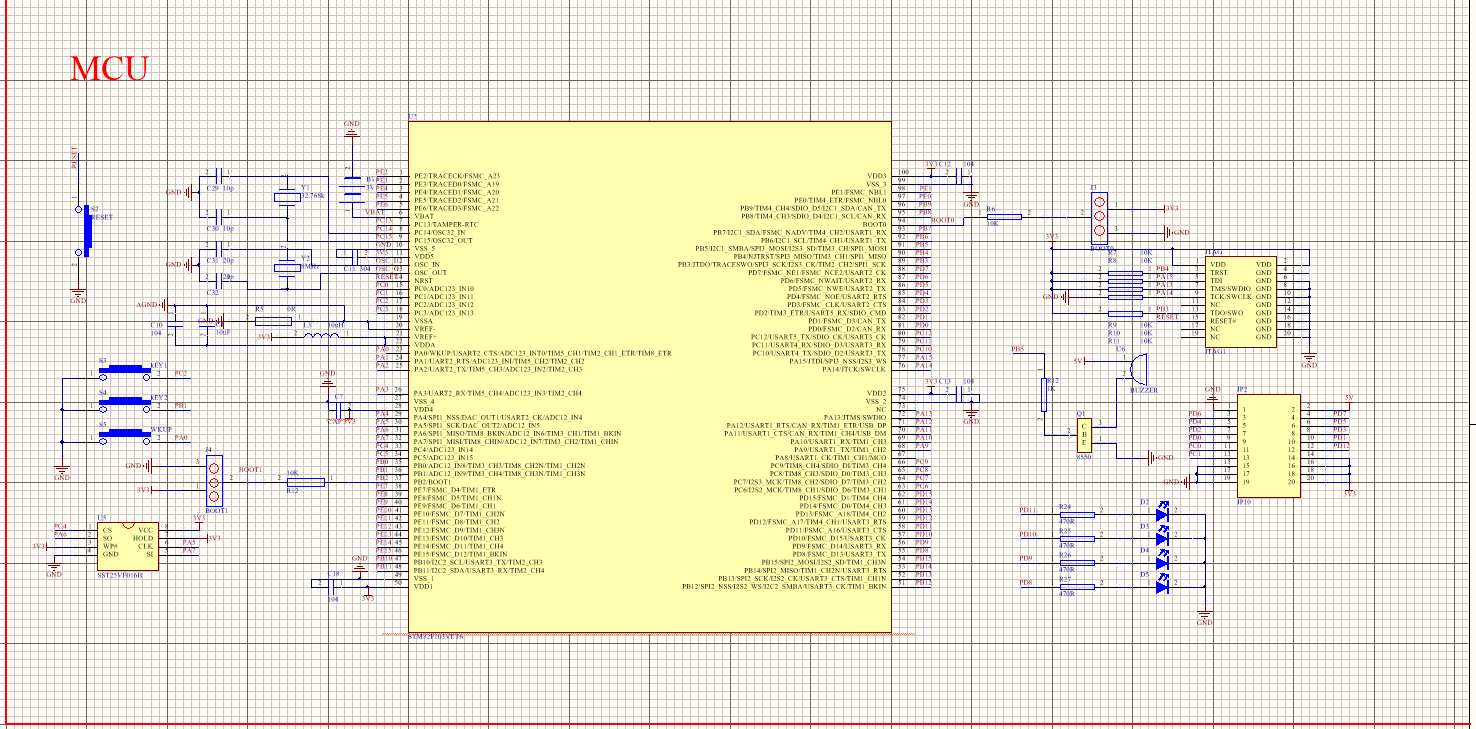Select the 8550 transistor Q1
Viewport: 1476px width, 729px height.
[x=1083, y=433]
